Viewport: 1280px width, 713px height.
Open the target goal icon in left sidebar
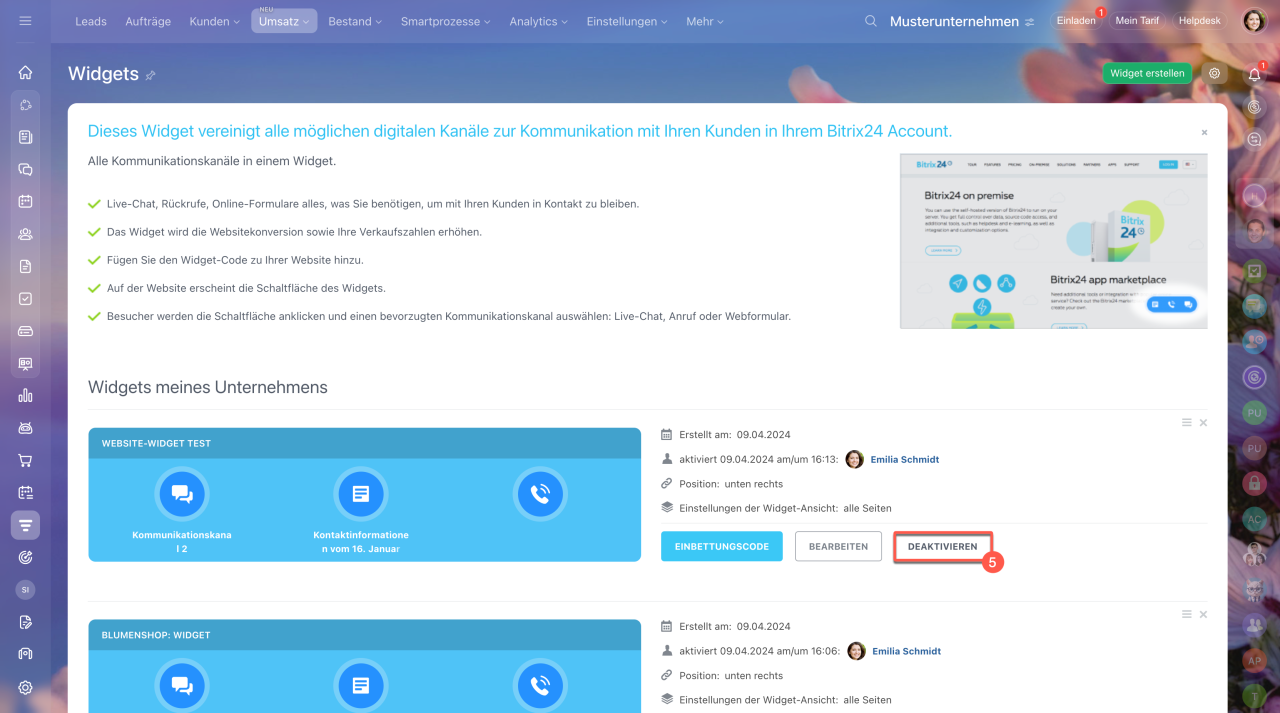click(x=25, y=557)
